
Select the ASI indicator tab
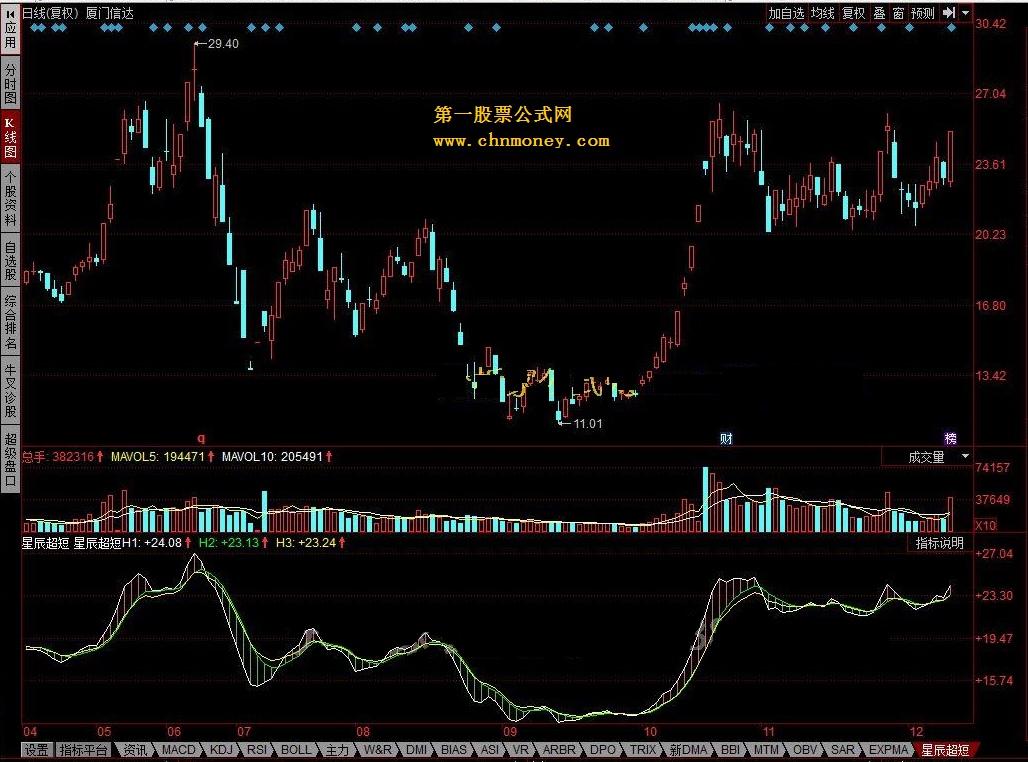tap(490, 750)
